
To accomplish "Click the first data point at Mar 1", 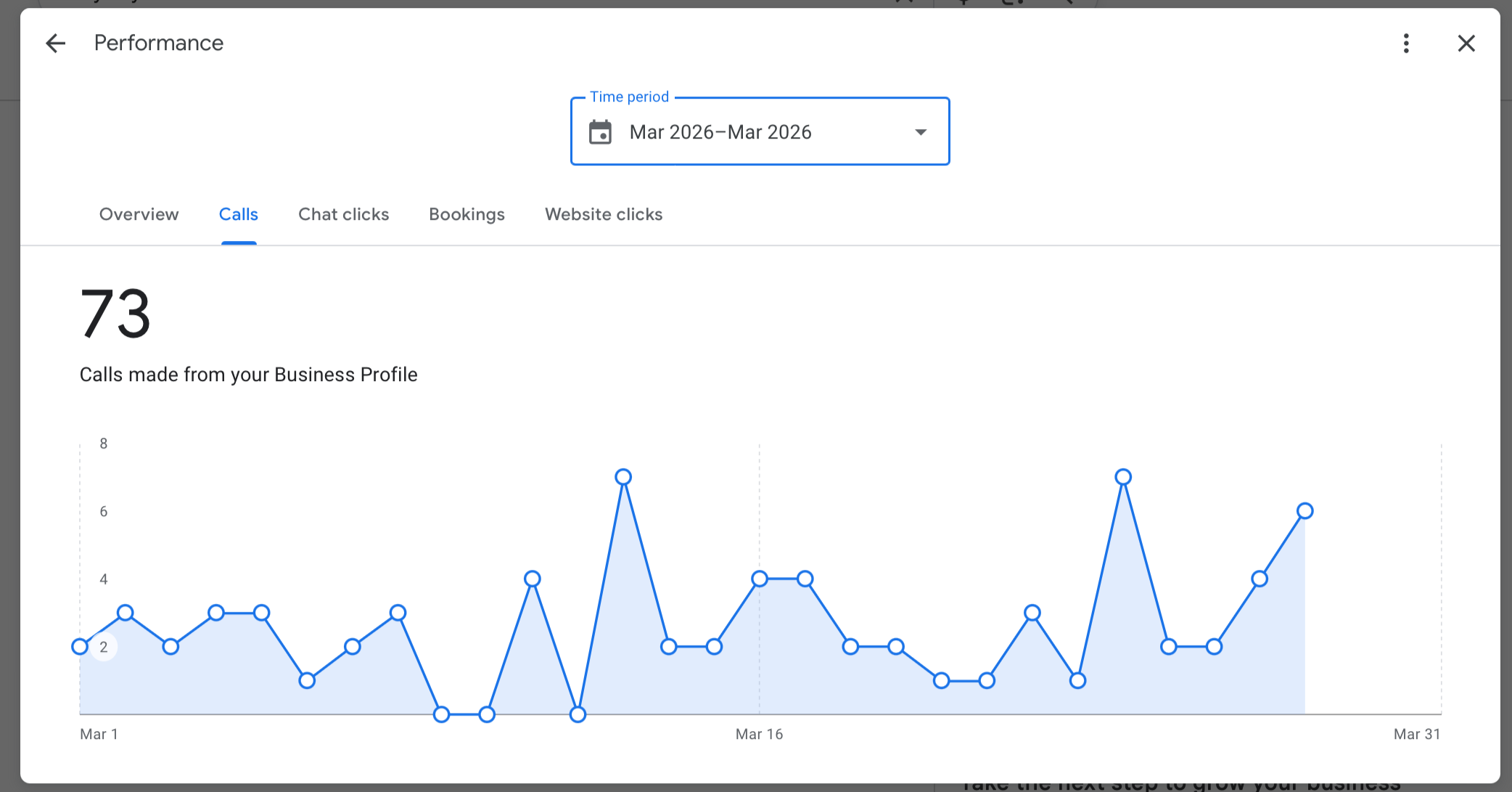I will [80, 647].
